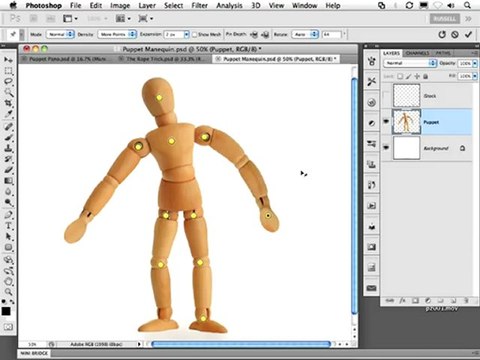This screenshot has height=360, width=480.
Task: Hide the Background layer
Action: click(386, 147)
